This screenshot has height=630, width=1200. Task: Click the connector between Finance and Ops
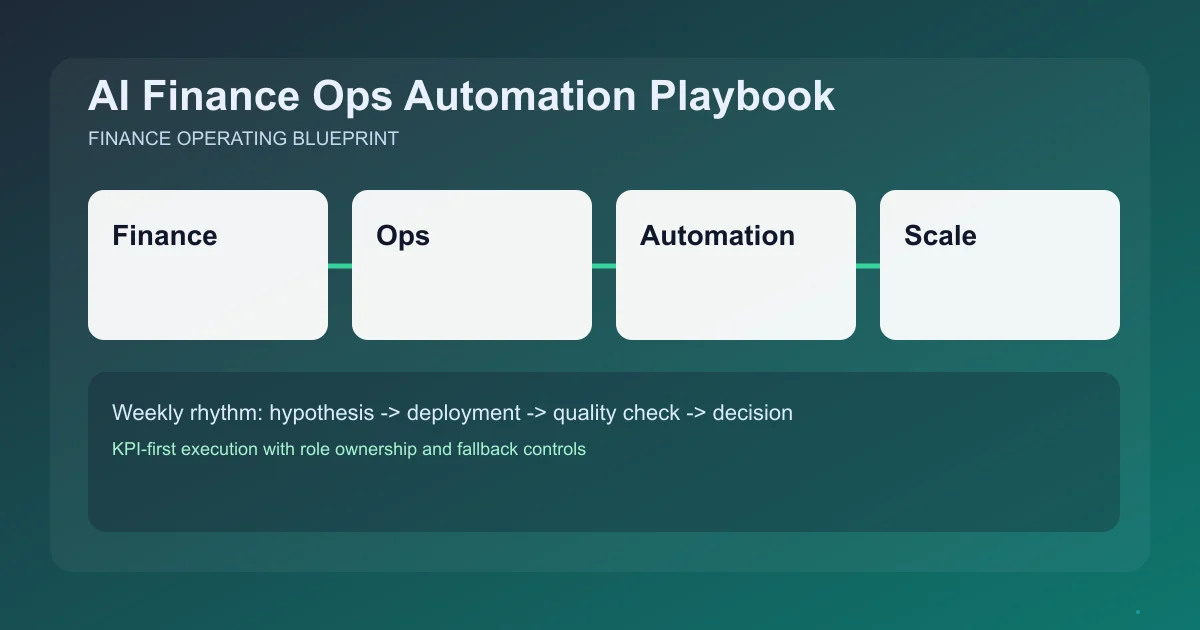(340, 265)
